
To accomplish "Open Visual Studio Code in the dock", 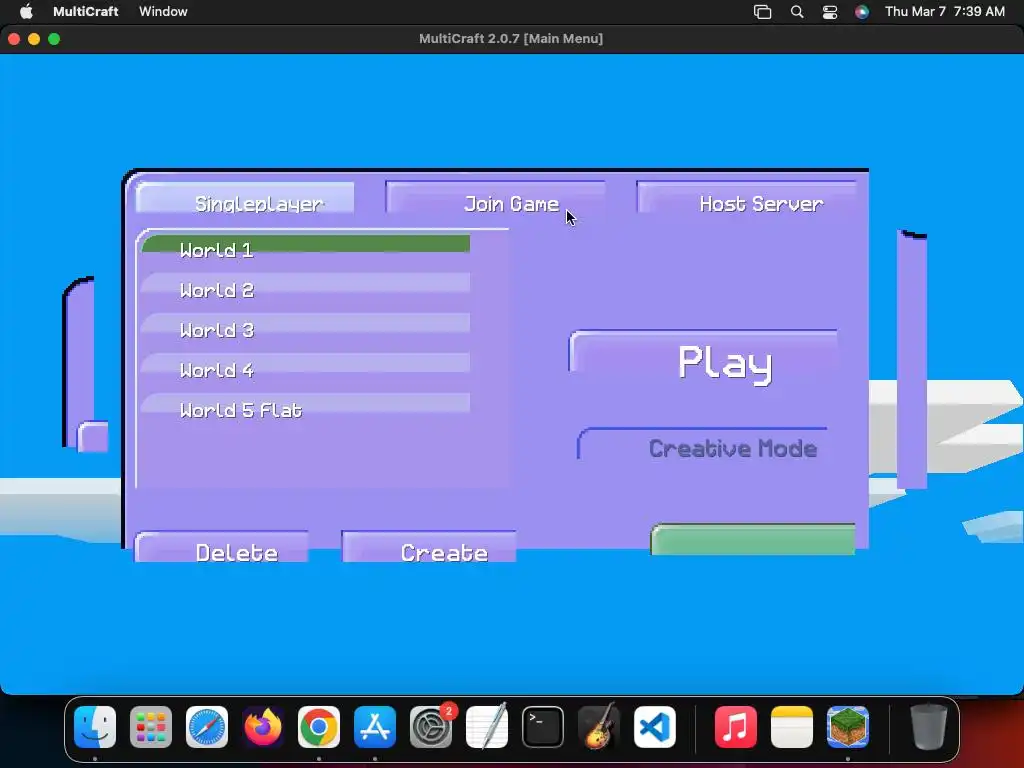I will pos(654,727).
